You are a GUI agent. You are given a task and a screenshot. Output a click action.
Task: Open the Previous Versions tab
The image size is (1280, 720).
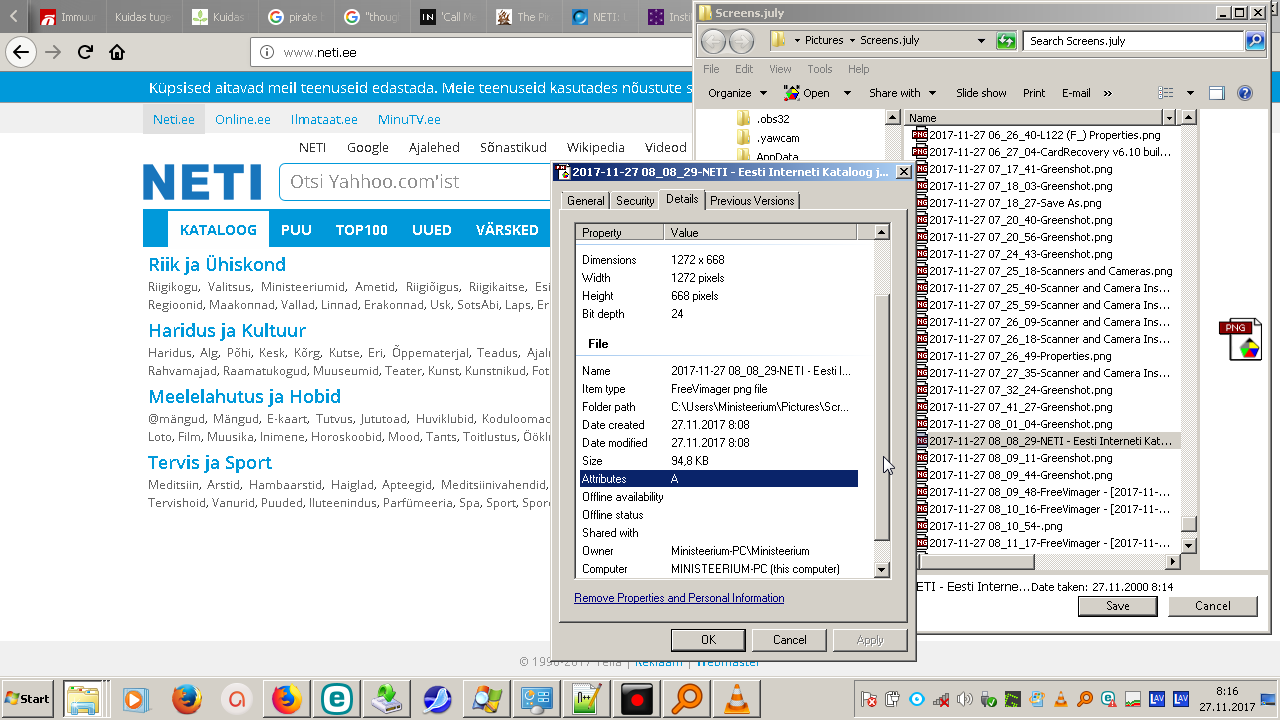pos(752,201)
